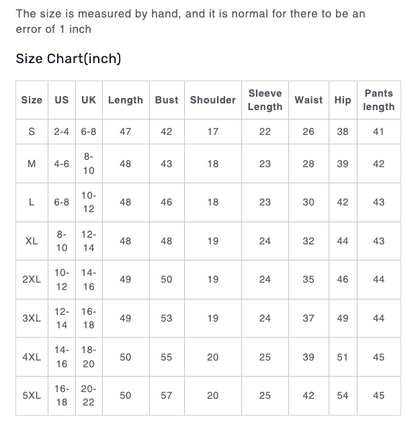Select the pants length 41 cell
This screenshot has height=427, width=416.
pyautogui.click(x=379, y=131)
